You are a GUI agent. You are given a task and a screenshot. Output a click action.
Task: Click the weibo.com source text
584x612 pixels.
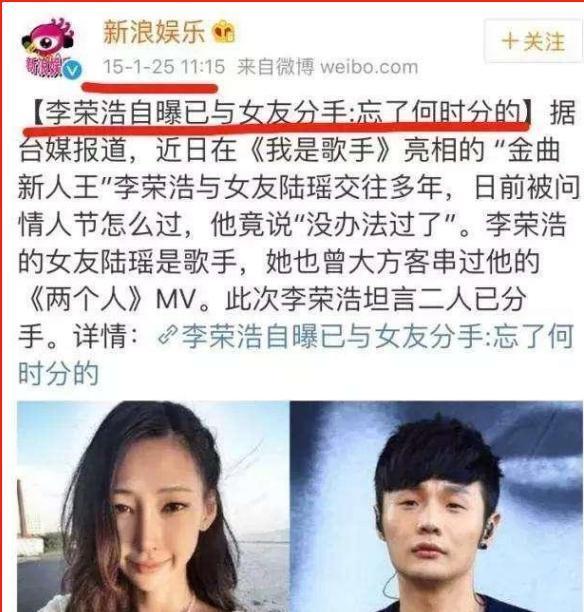[369, 67]
